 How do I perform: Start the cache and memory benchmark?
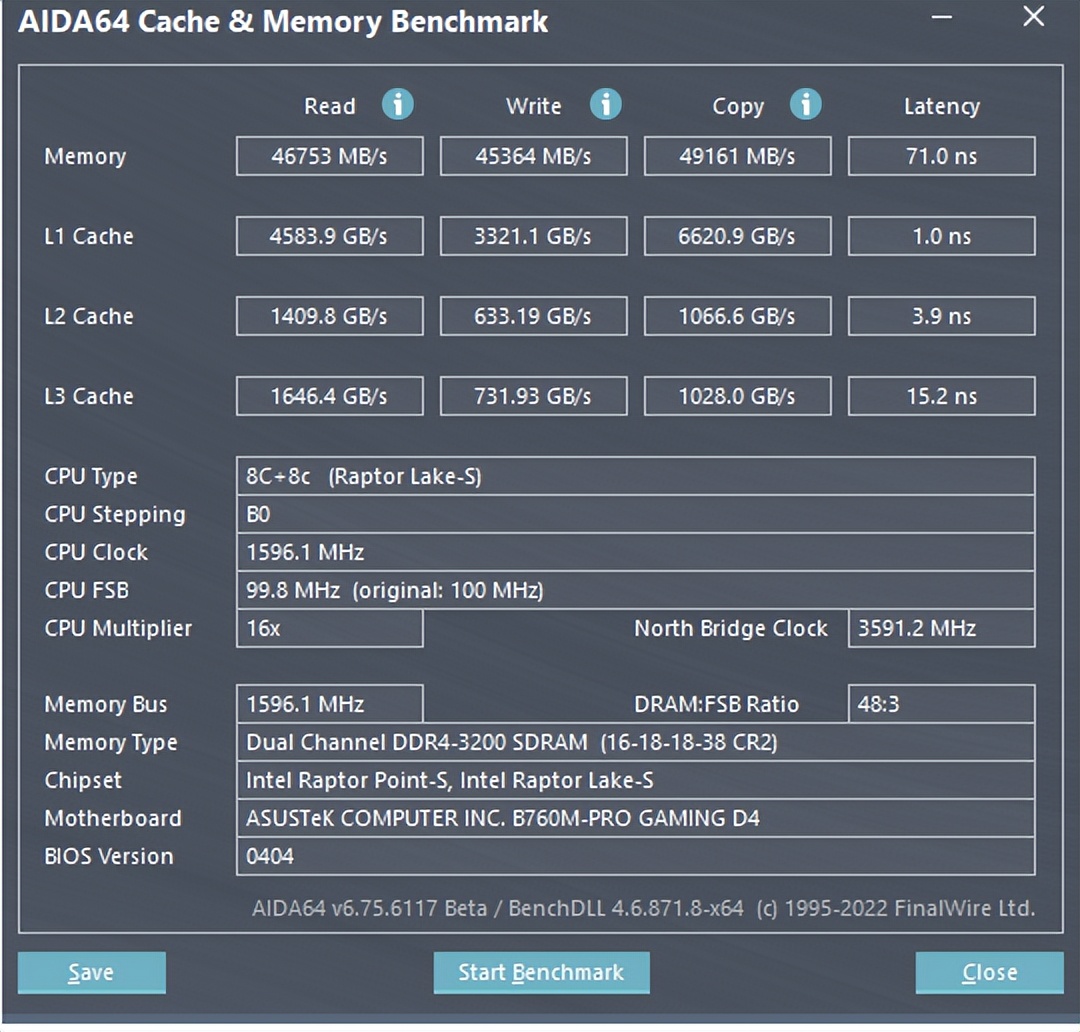(x=541, y=971)
